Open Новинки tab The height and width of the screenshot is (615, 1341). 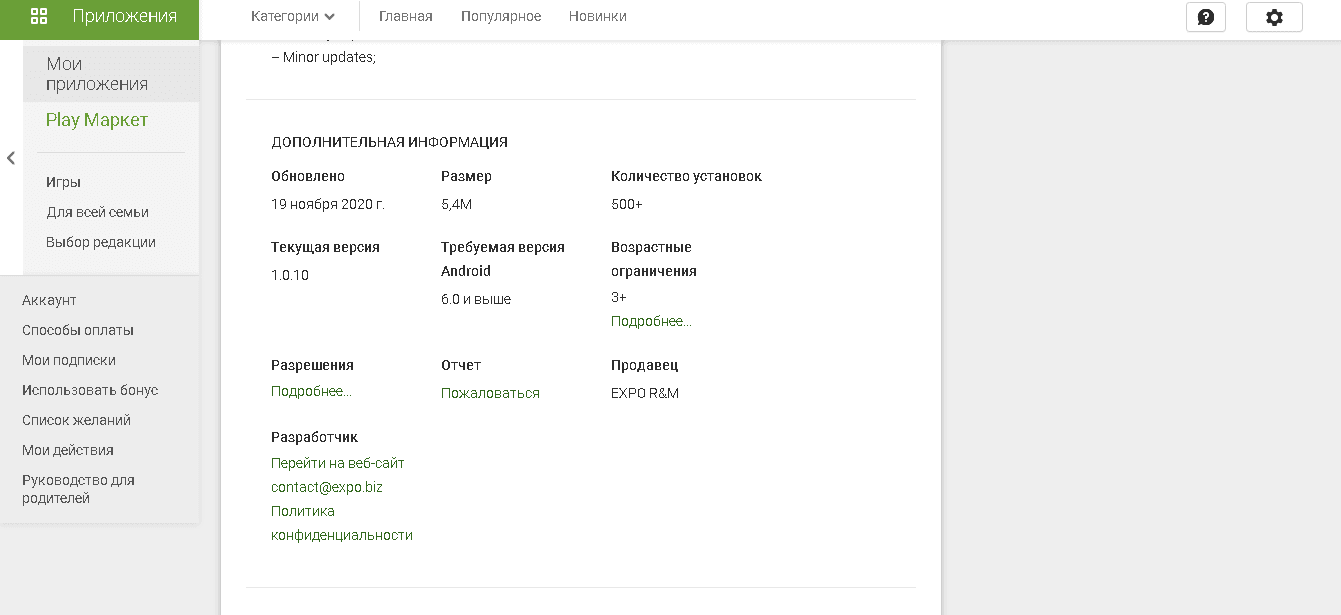597,16
